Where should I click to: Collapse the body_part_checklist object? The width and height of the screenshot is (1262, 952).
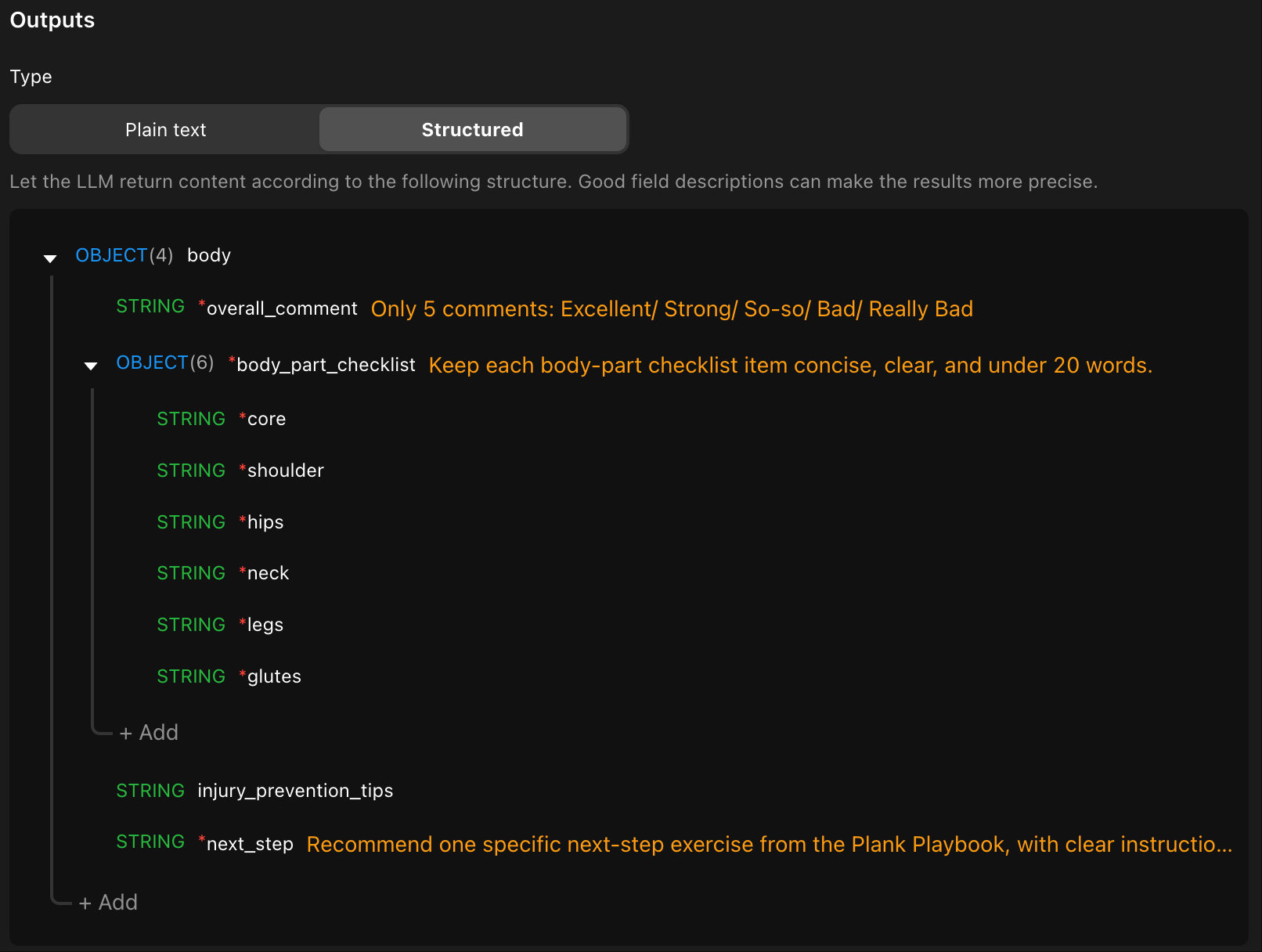pos(91,366)
